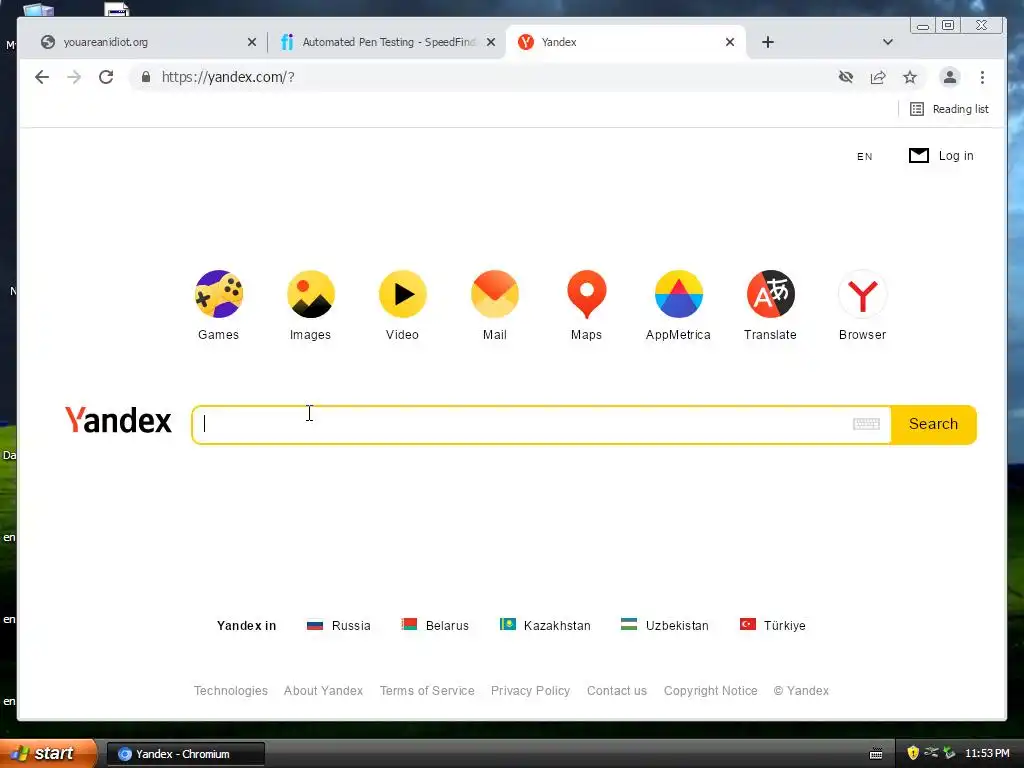This screenshot has width=1024, height=768.
Task: Open the Chromium profile avatar
Action: click(x=950, y=77)
